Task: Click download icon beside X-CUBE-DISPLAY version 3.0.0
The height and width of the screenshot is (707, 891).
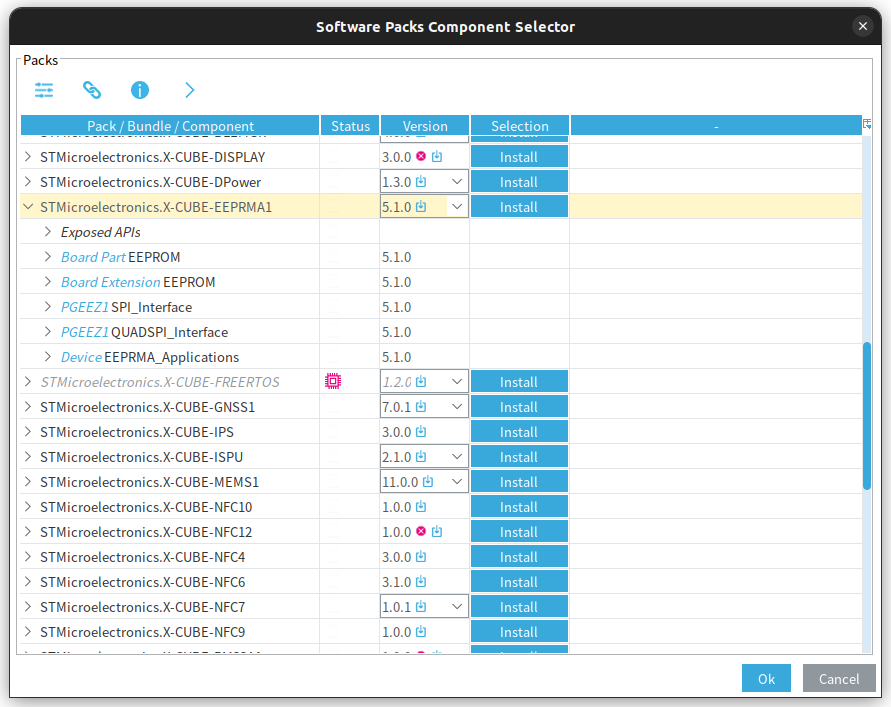Action: point(436,156)
